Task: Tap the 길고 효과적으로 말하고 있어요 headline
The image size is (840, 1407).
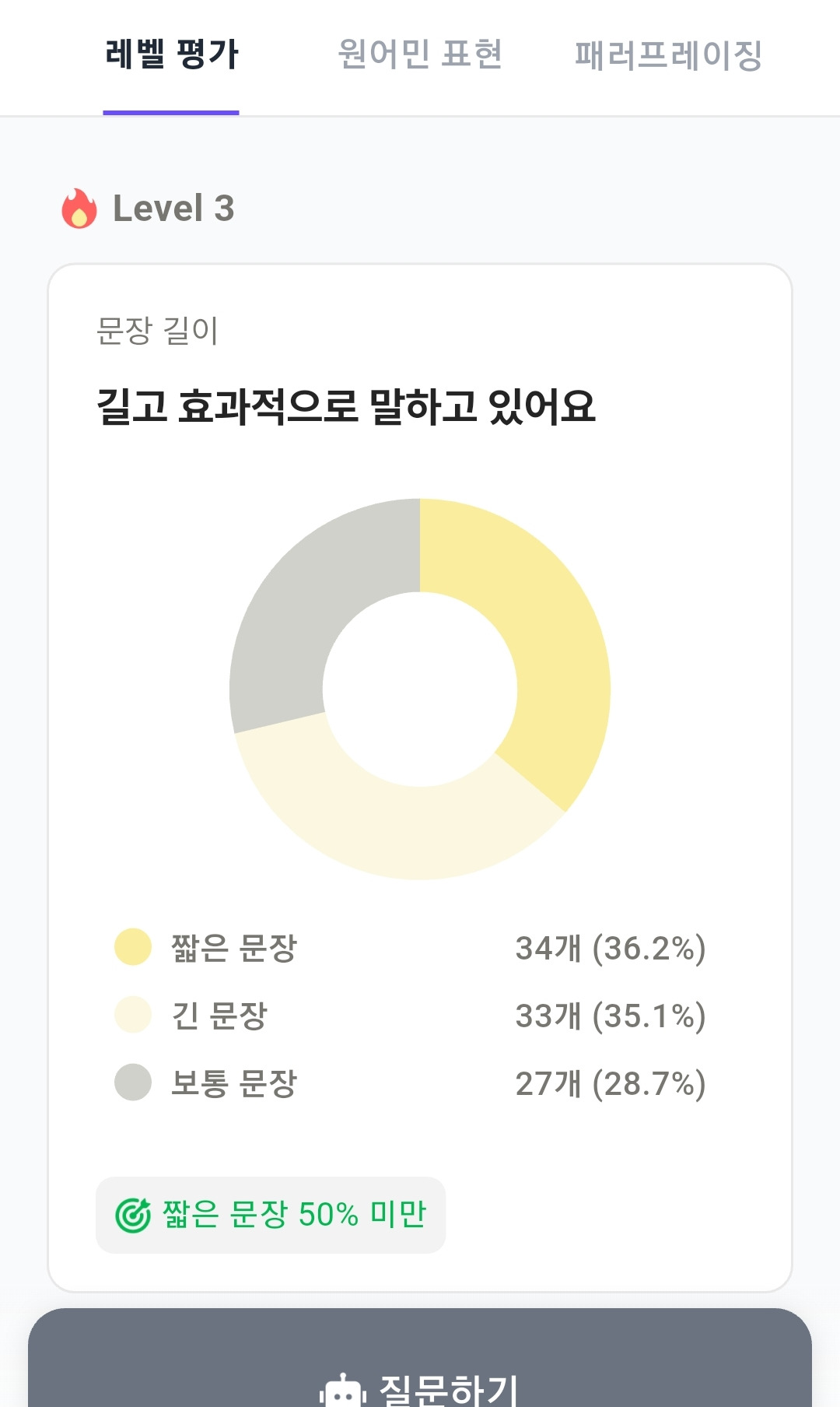Action: [x=345, y=406]
